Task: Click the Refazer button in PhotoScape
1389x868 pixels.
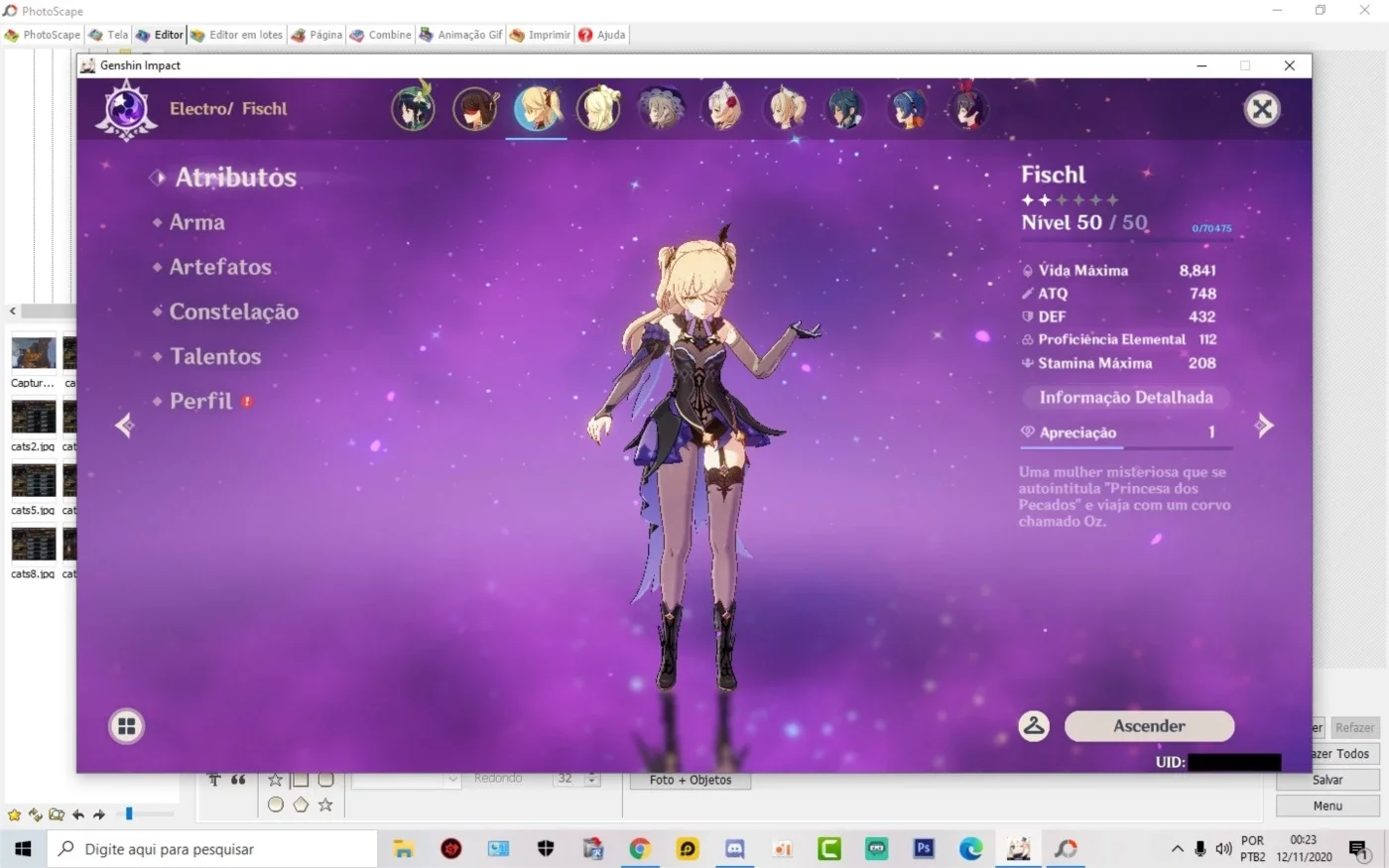Action: (x=1354, y=727)
